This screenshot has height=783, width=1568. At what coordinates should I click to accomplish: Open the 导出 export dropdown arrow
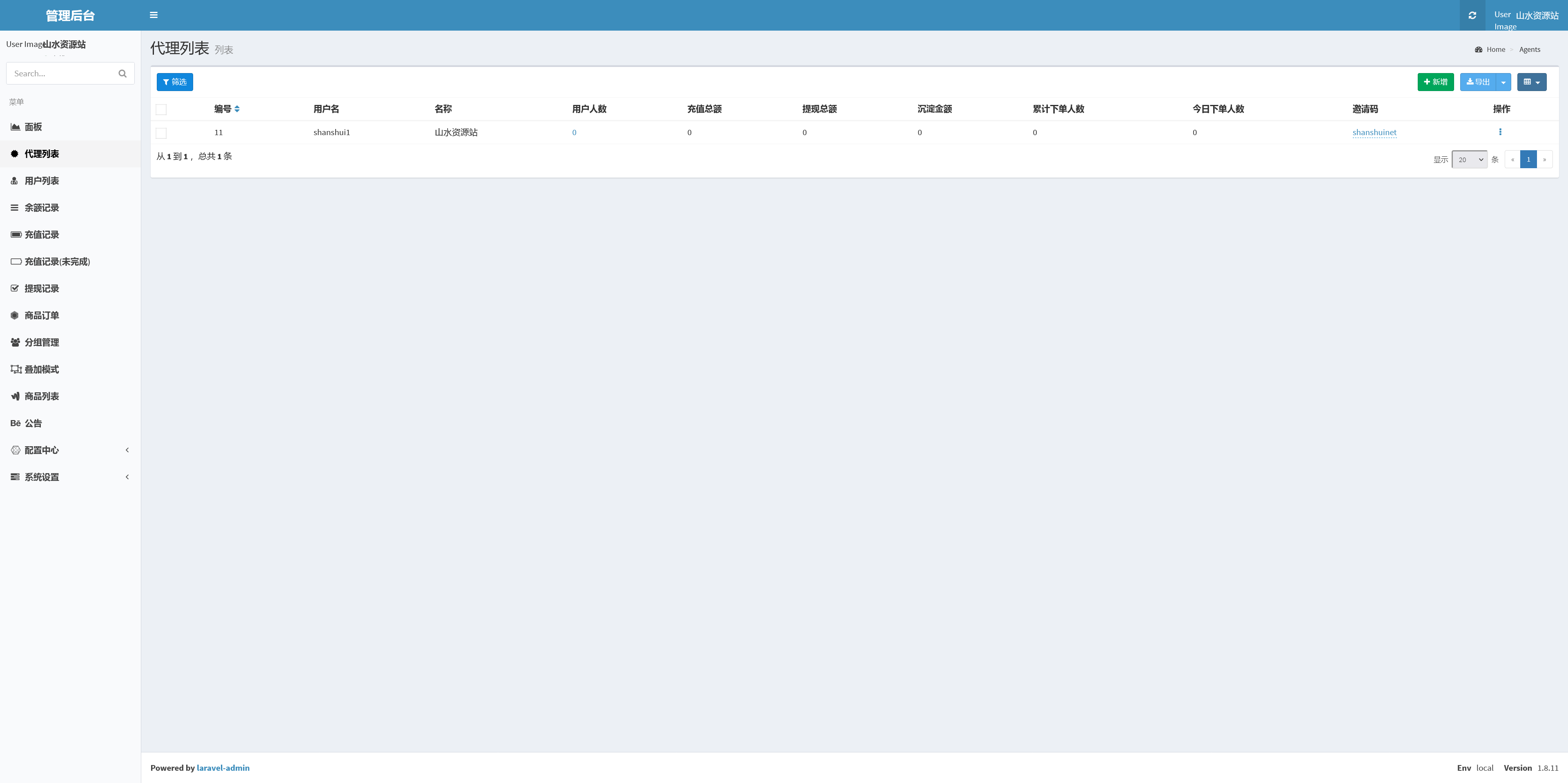(x=1503, y=82)
